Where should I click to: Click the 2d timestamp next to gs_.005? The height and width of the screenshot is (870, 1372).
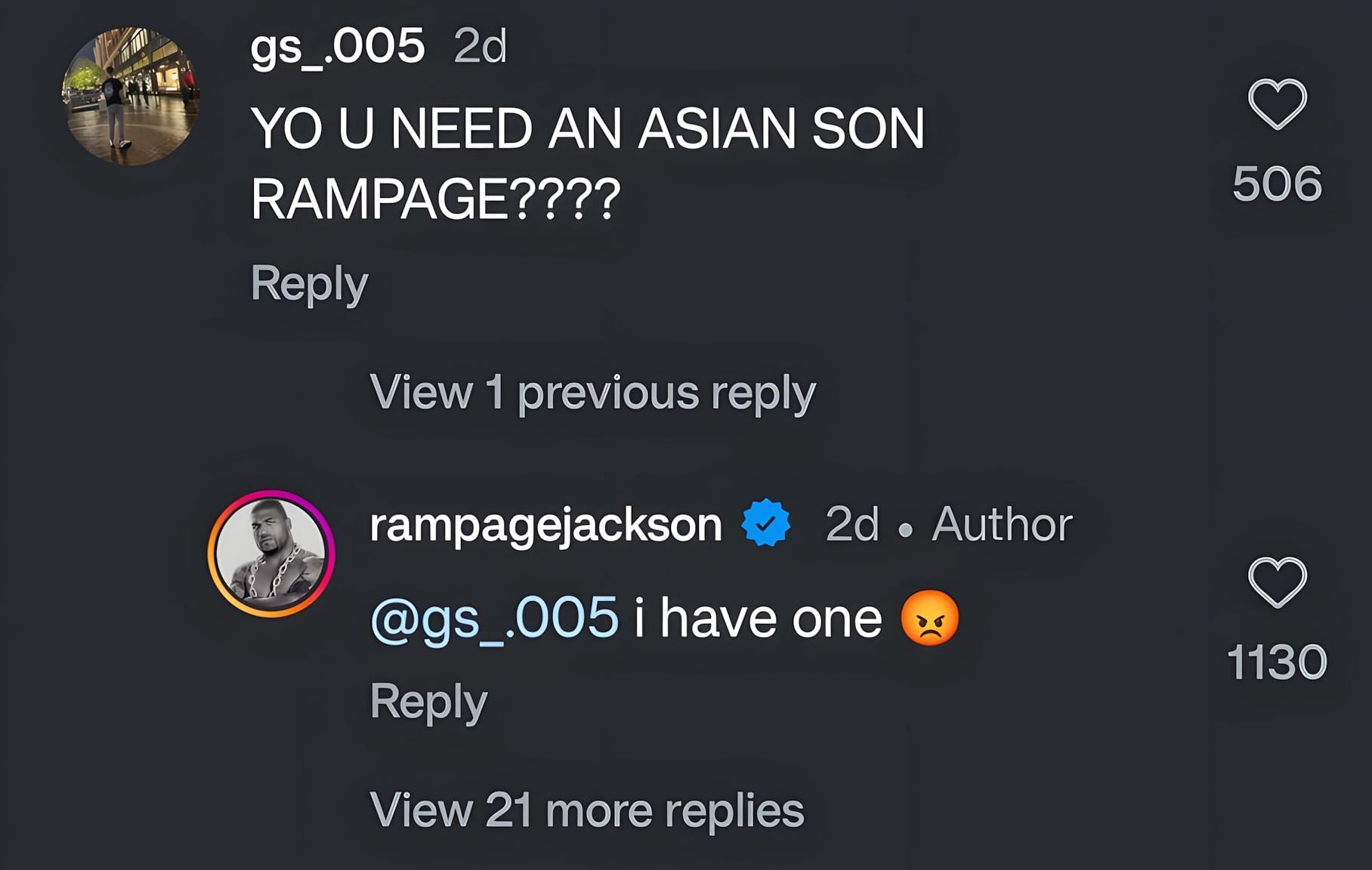point(480,47)
